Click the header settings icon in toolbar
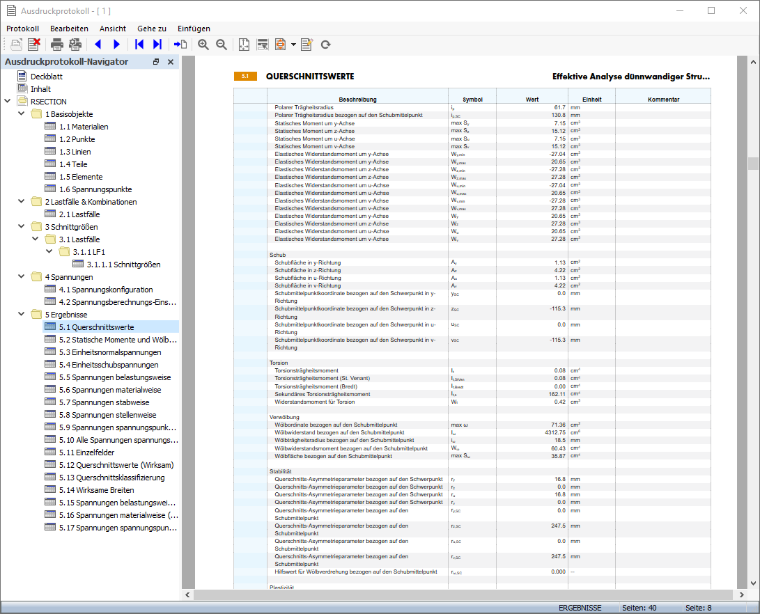Image resolution: width=760 pixels, height=614 pixels. point(262,44)
